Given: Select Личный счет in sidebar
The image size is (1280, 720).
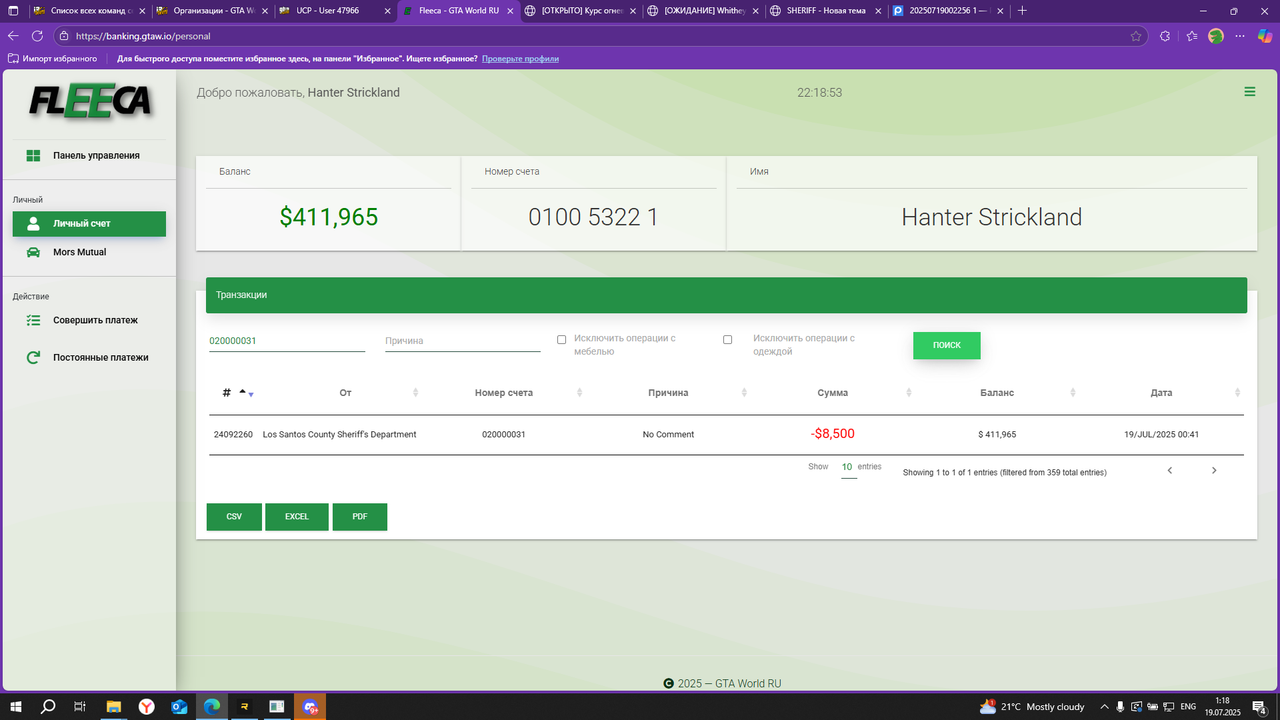Looking at the screenshot, I should [89, 224].
